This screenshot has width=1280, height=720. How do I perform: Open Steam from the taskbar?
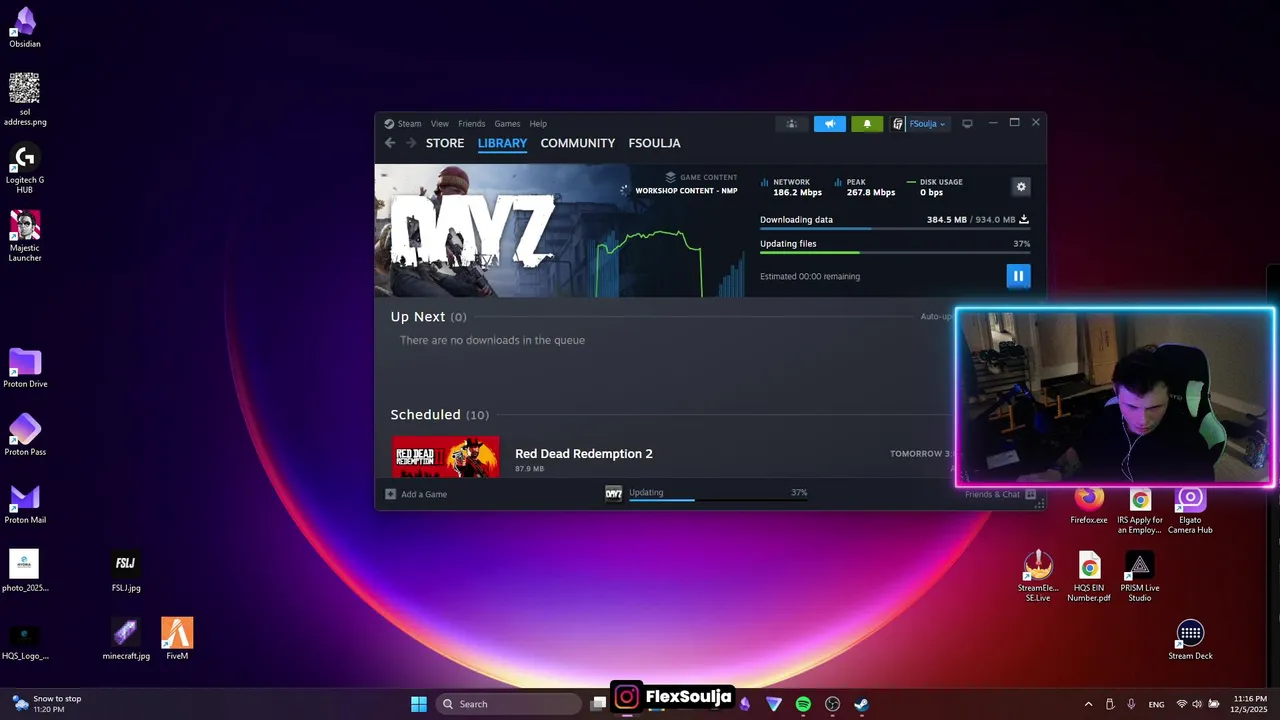click(x=861, y=704)
